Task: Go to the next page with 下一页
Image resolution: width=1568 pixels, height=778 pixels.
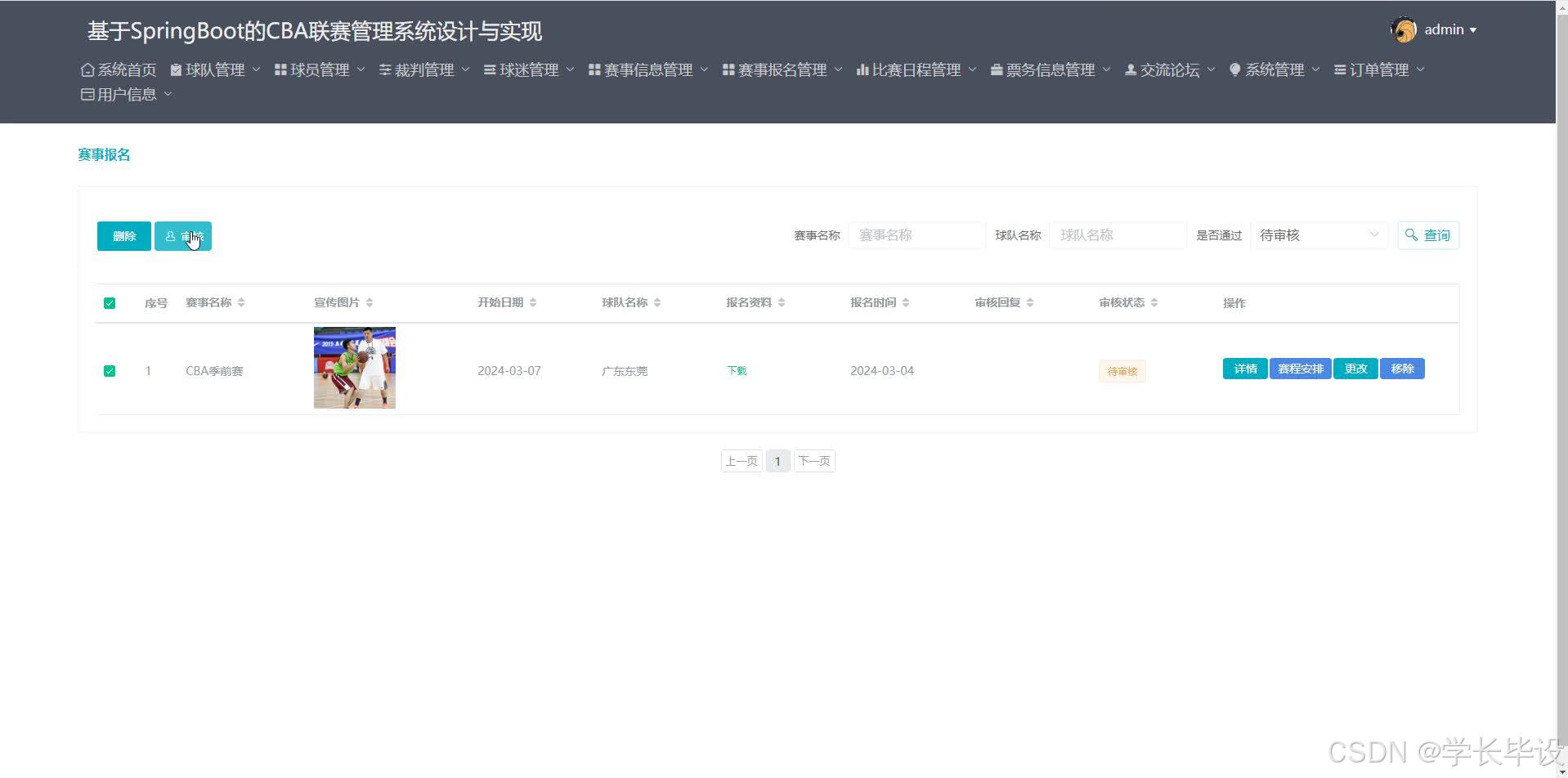Action: [814, 462]
